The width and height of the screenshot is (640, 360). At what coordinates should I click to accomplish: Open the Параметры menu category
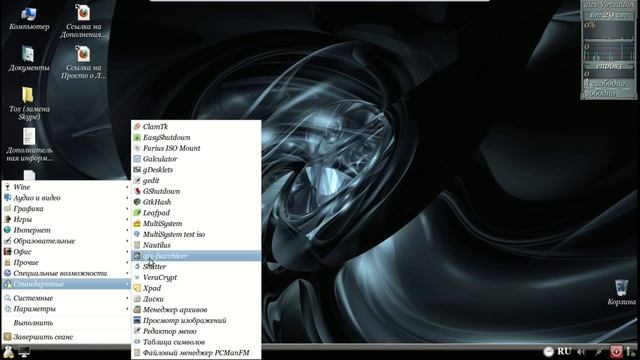[66, 309]
